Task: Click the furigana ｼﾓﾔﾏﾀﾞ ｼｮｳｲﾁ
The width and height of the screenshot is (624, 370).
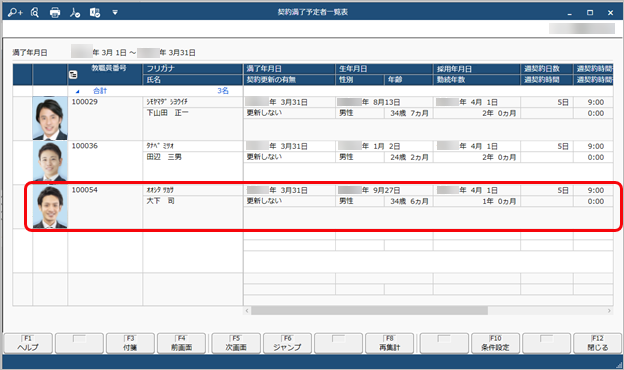Action: tap(167, 102)
